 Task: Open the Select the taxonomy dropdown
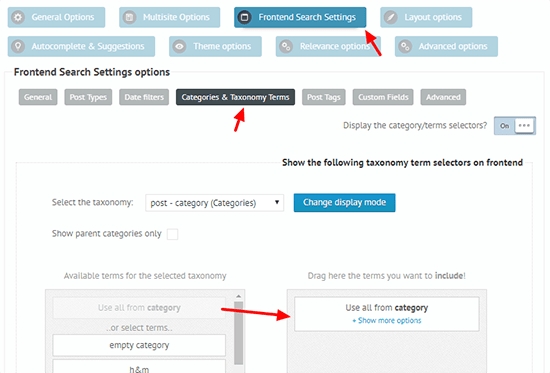pos(215,203)
